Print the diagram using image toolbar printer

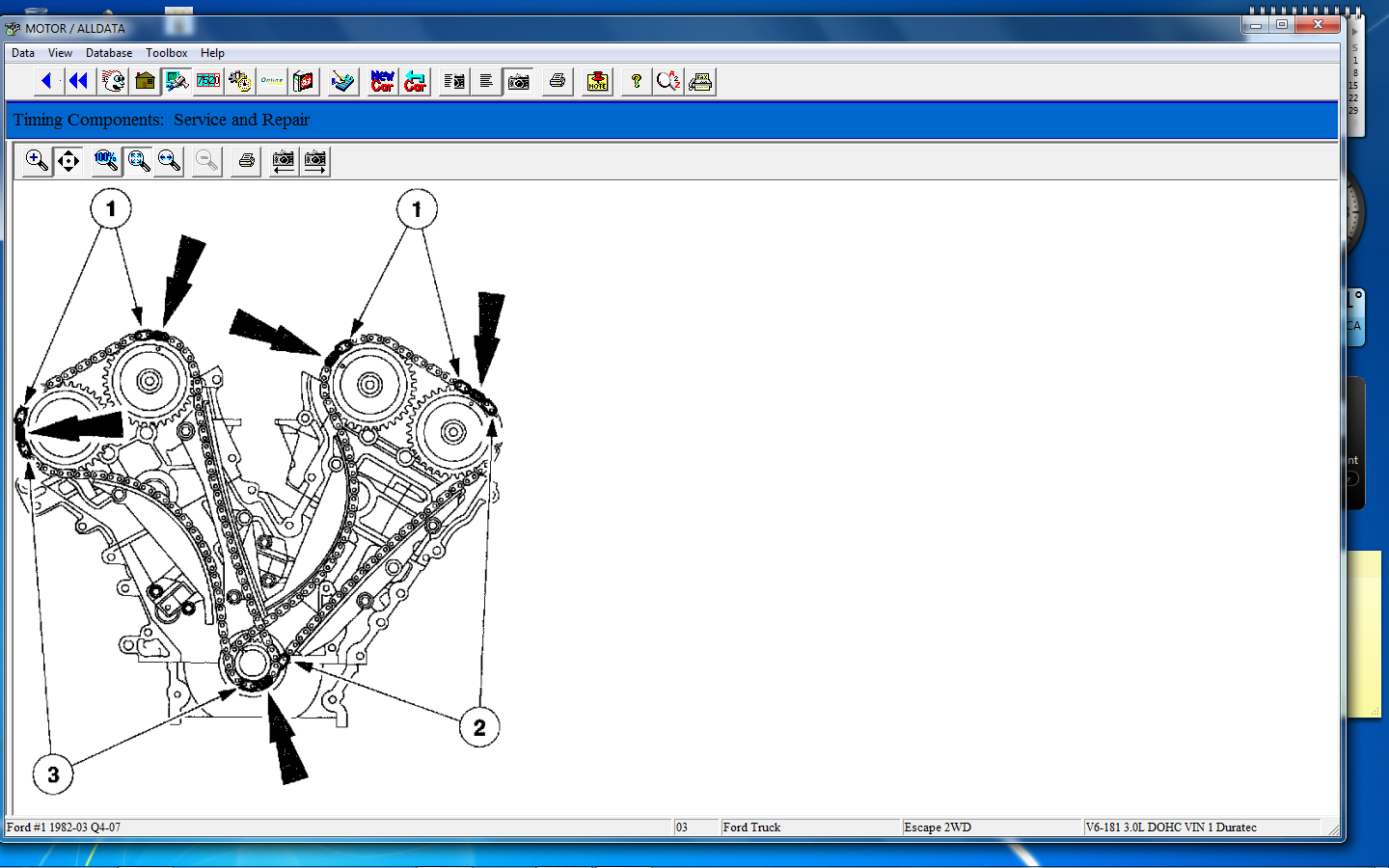tap(246, 161)
